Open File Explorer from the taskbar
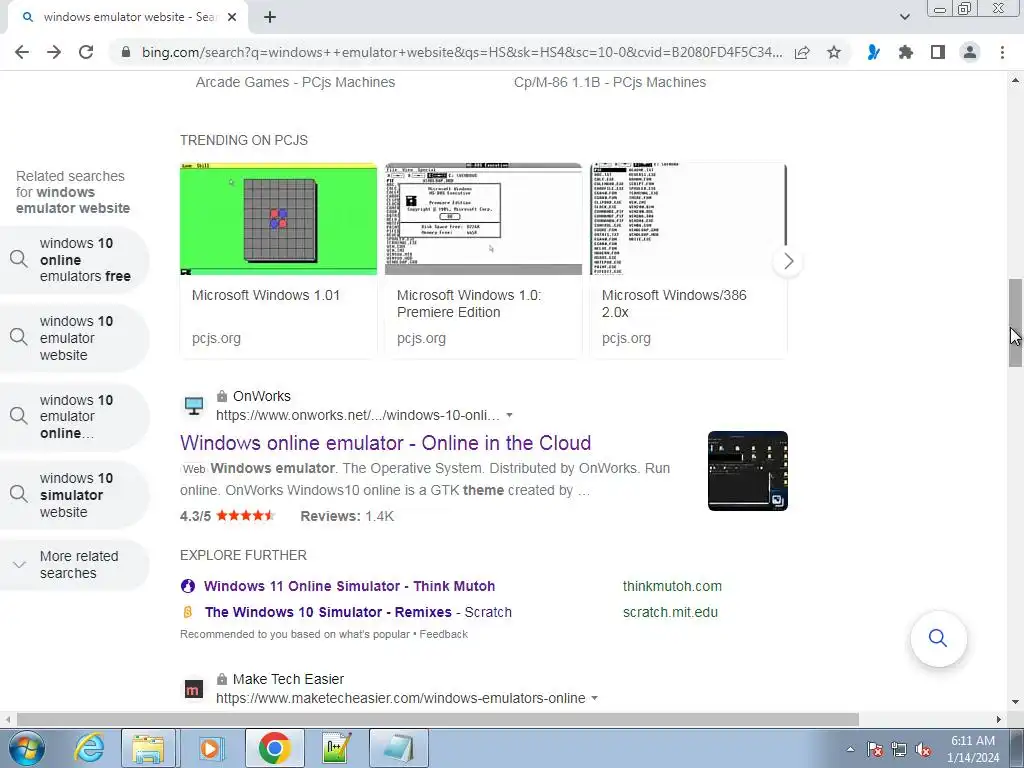 [x=148, y=748]
